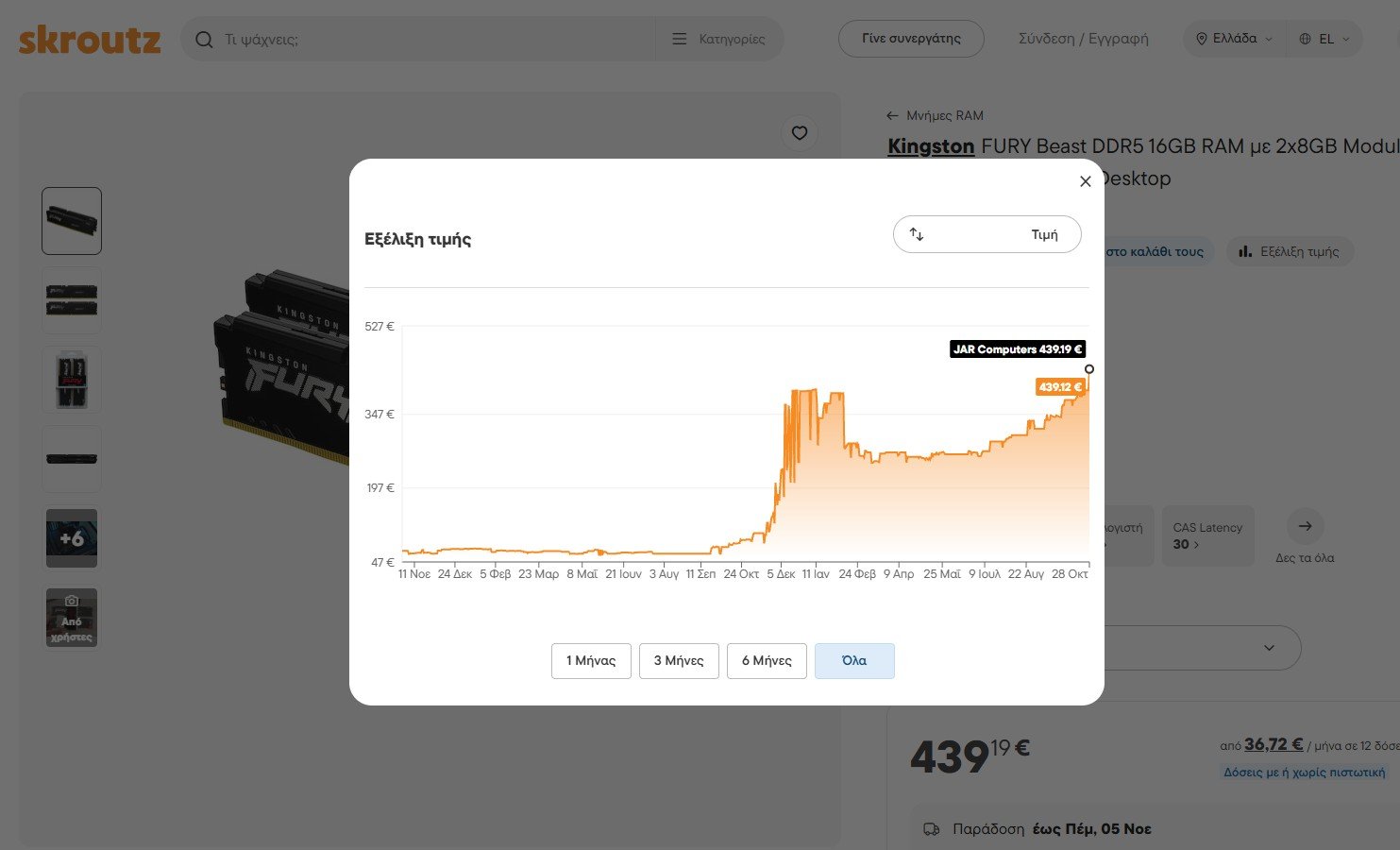
Task: Click the 28 Οκτ date label
Action: (1070, 574)
